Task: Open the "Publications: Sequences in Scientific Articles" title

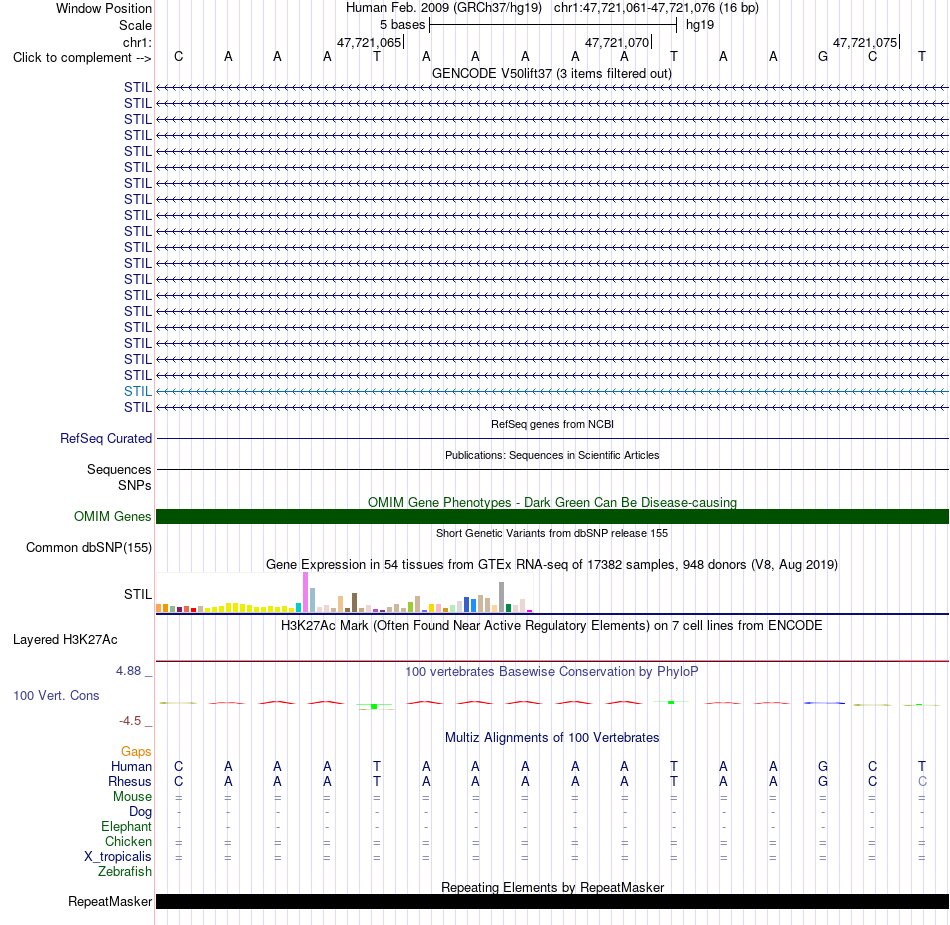Action: coord(552,455)
